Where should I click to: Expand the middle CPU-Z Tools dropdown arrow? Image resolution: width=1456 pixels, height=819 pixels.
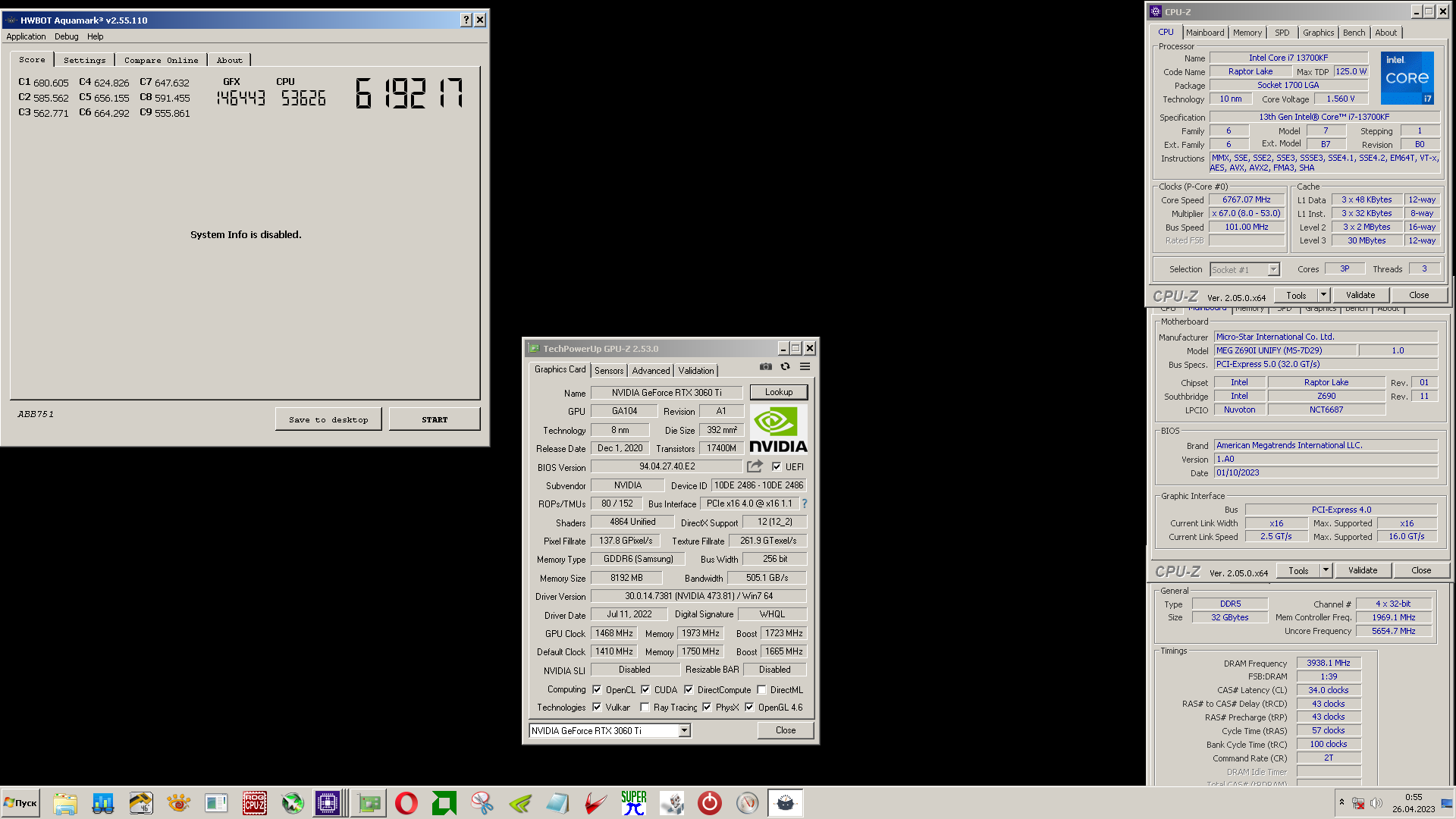pyautogui.click(x=1326, y=570)
